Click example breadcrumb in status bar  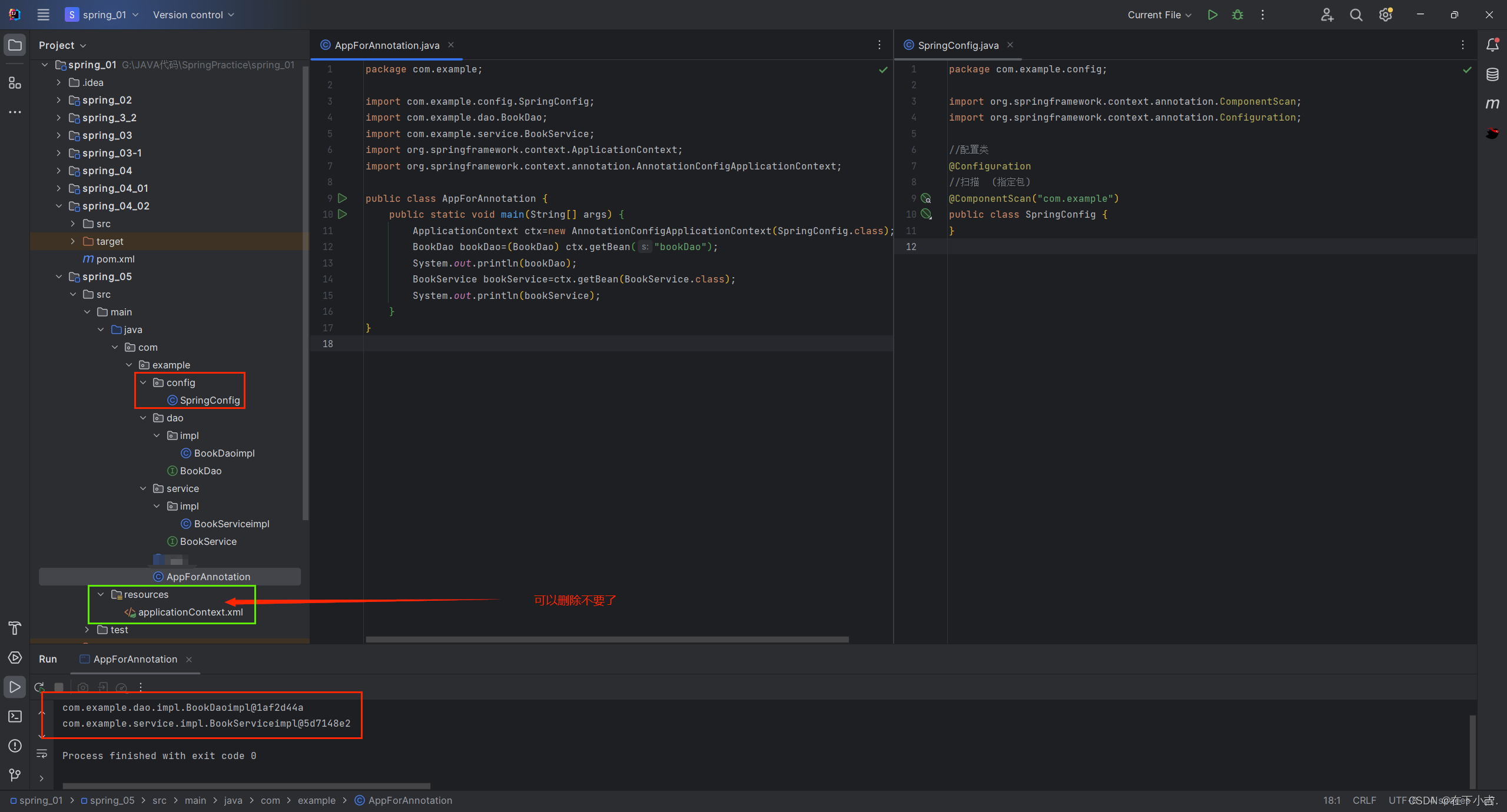tap(317, 800)
